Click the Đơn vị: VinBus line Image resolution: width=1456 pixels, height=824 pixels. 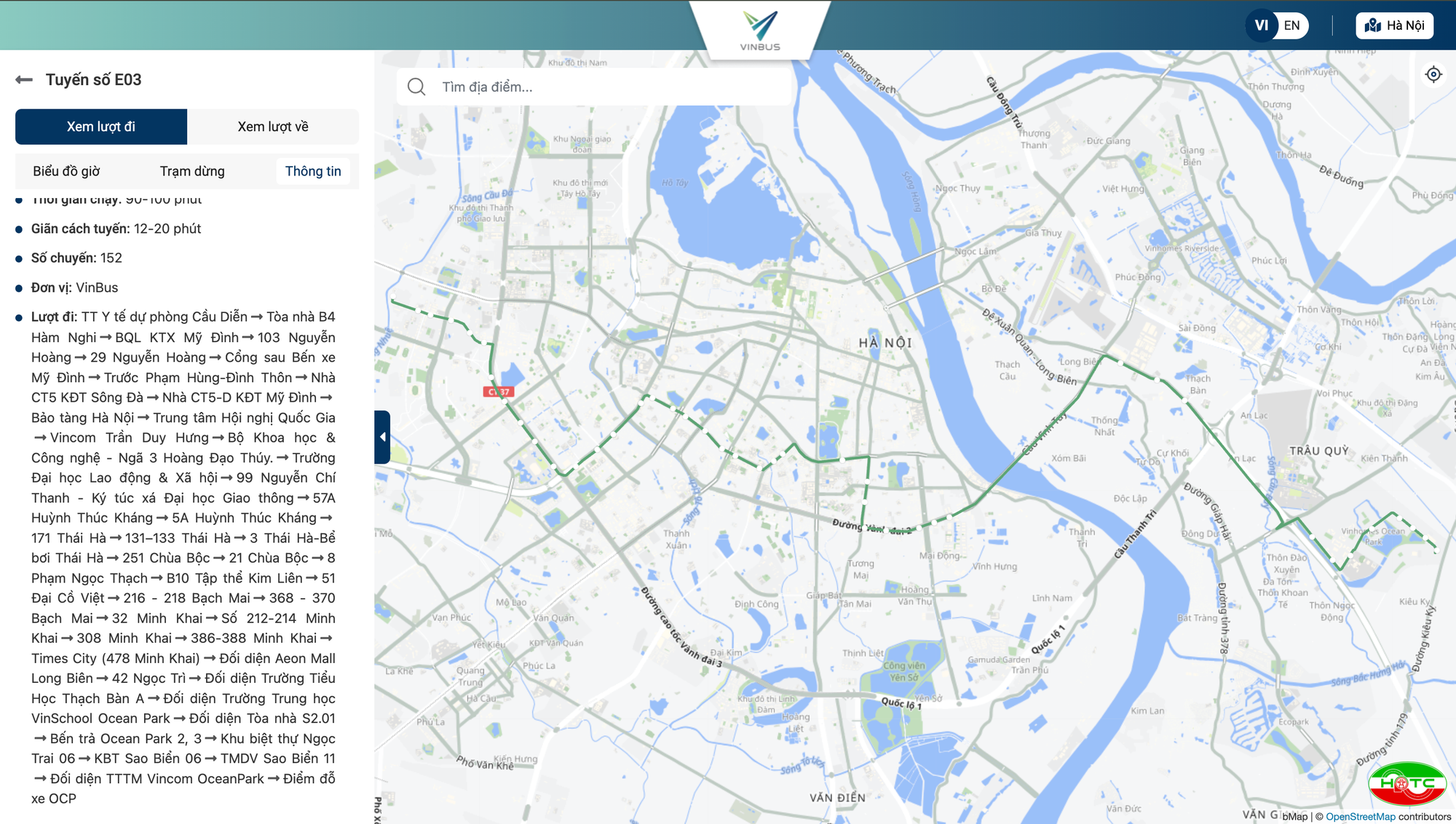tap(74, 288)
